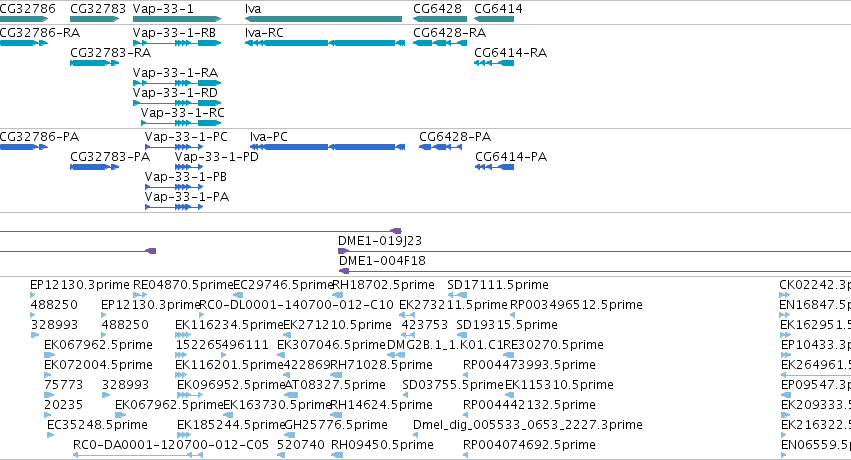Open the CG6414 gene label
The height and width of the screenshot is (460, 851).
[498, 9]
